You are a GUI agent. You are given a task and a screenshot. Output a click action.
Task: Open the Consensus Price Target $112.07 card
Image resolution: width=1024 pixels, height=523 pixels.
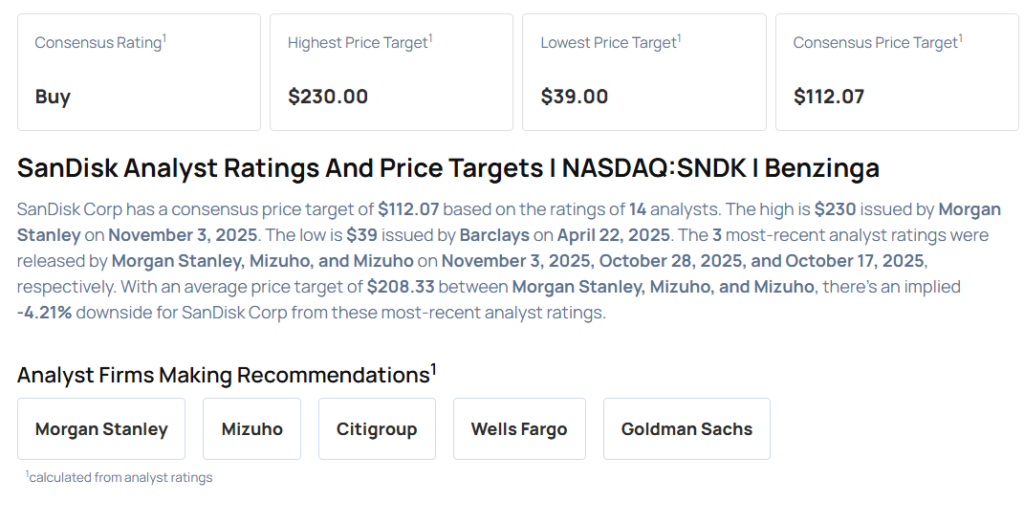897,72
